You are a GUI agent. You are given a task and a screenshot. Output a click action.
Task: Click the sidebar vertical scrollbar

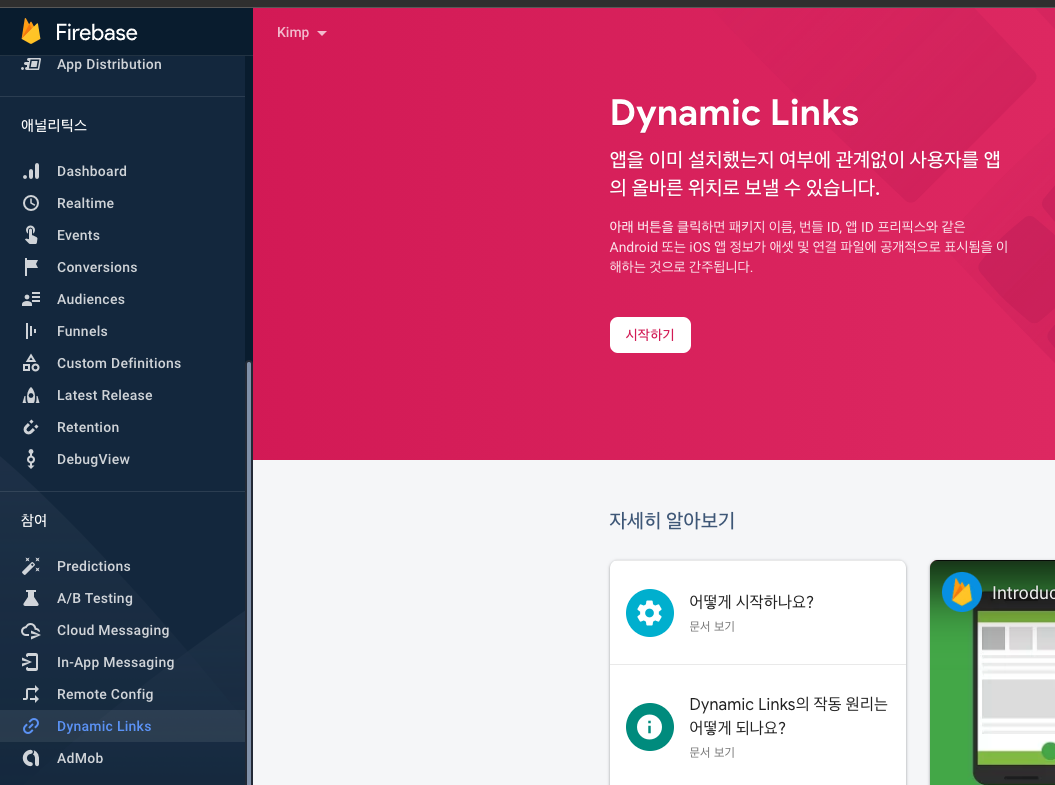tap(249, 572)
